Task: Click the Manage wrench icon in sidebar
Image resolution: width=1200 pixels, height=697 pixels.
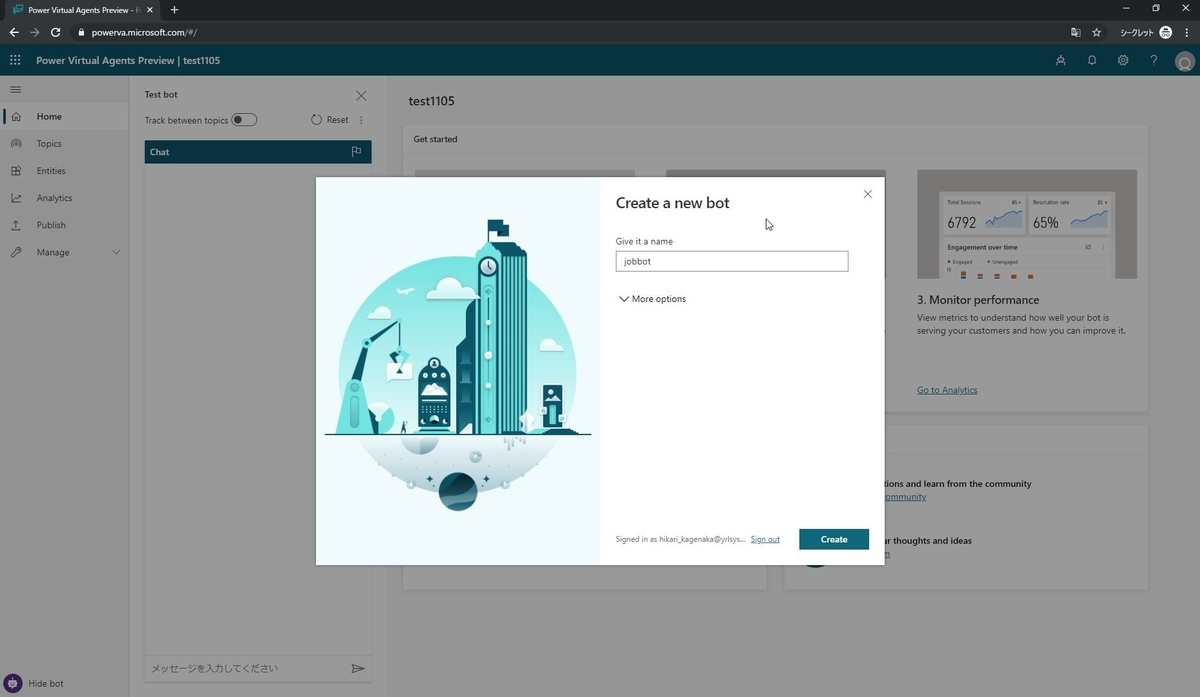Action: (x=15, y=252)
